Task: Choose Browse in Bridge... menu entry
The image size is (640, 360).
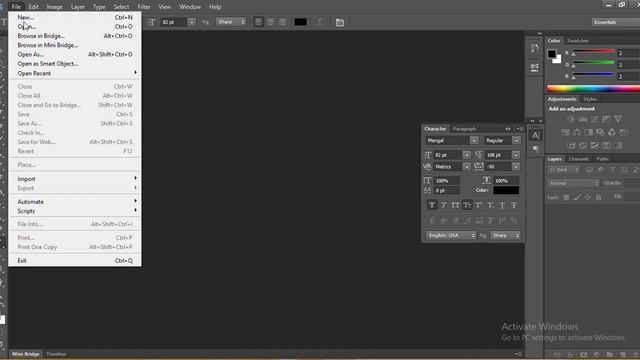Action: tap(75, 36)
